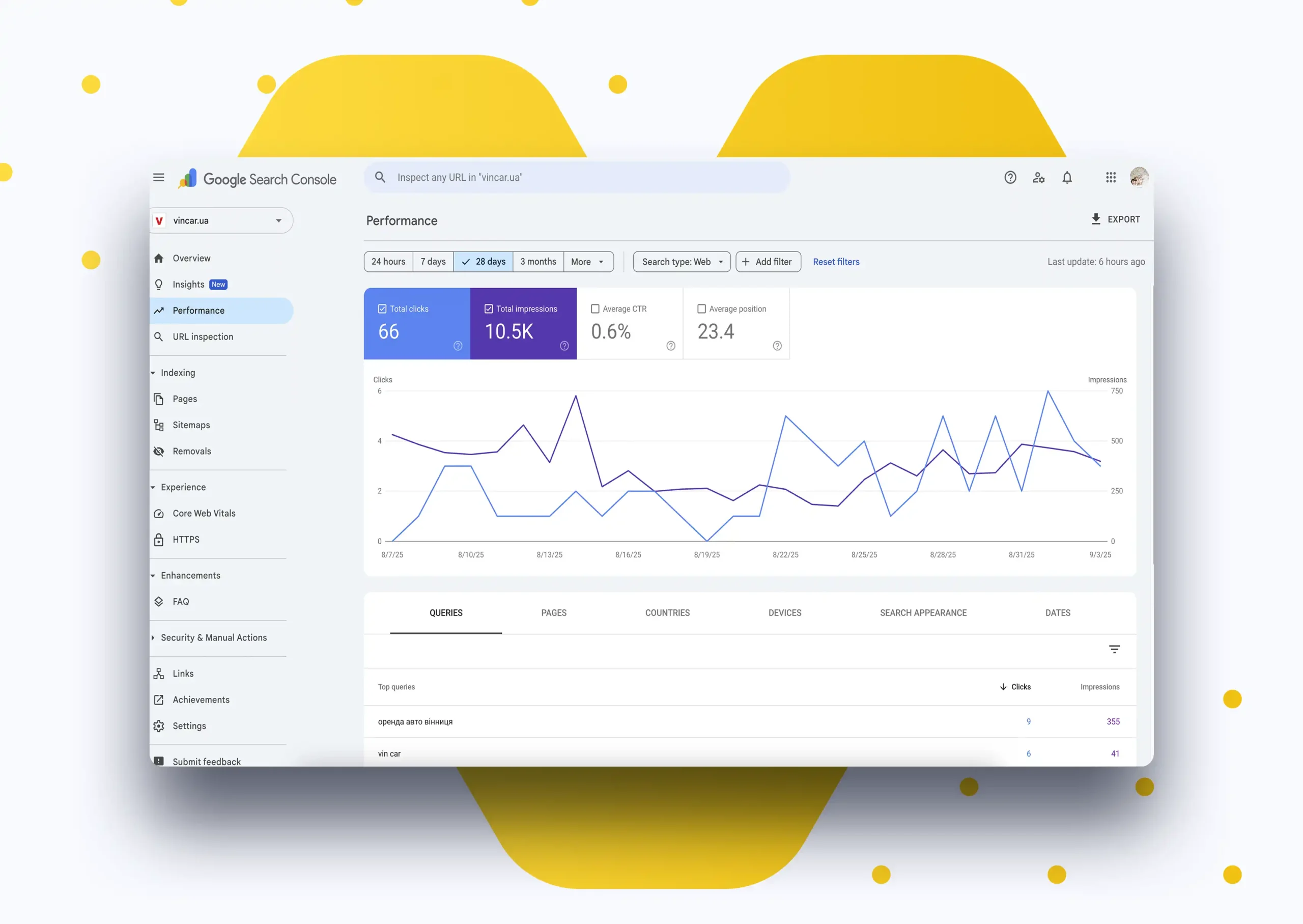Open the More date range dropdown

tap(588, 262)
